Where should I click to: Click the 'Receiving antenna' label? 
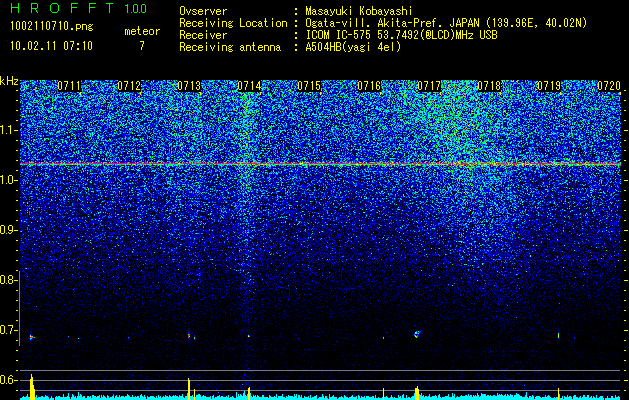(x=230, y=47)
